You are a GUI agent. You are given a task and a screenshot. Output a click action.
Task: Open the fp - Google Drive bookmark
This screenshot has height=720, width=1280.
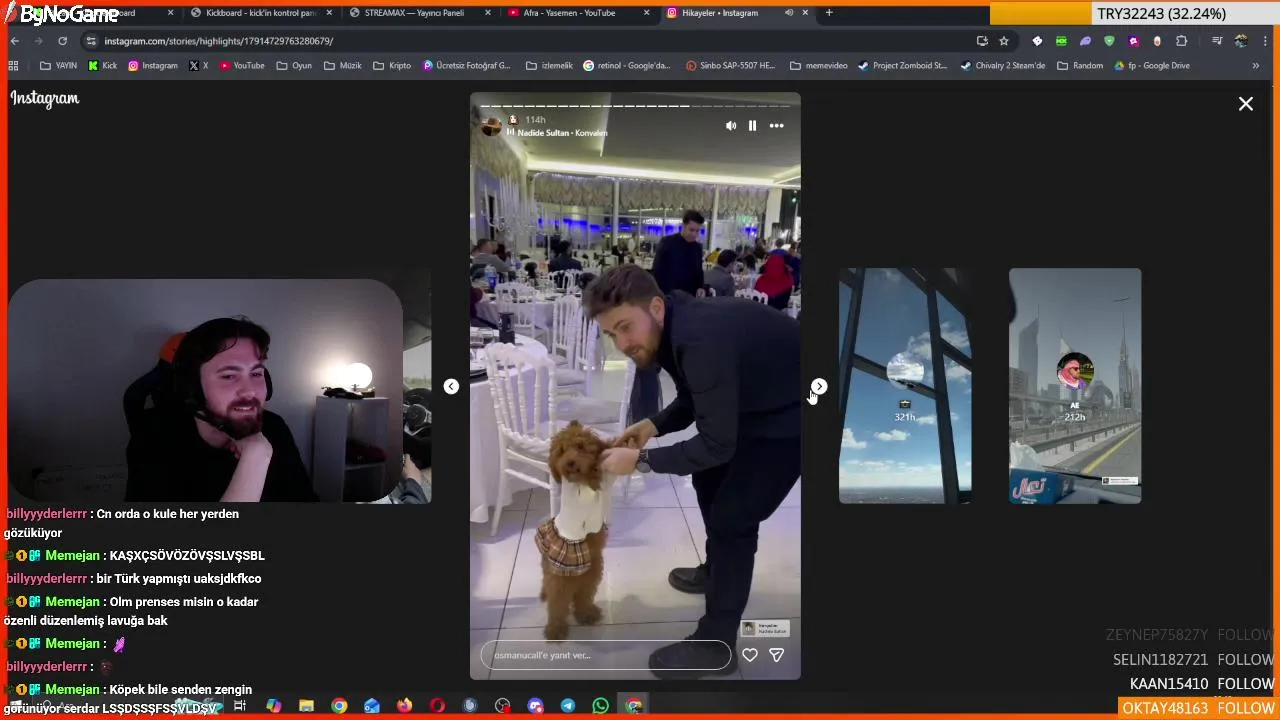(1151, 66)
